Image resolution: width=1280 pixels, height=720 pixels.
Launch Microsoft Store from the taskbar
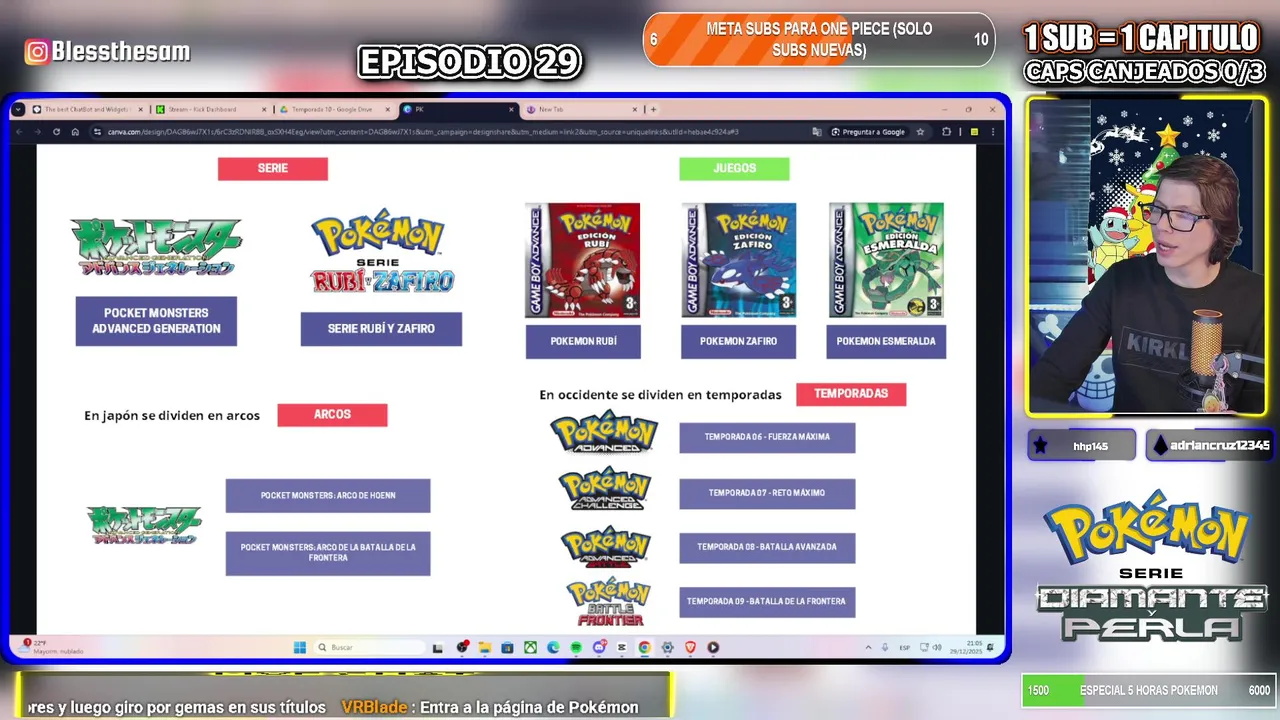pyautogui.click(x=507, y=647)
